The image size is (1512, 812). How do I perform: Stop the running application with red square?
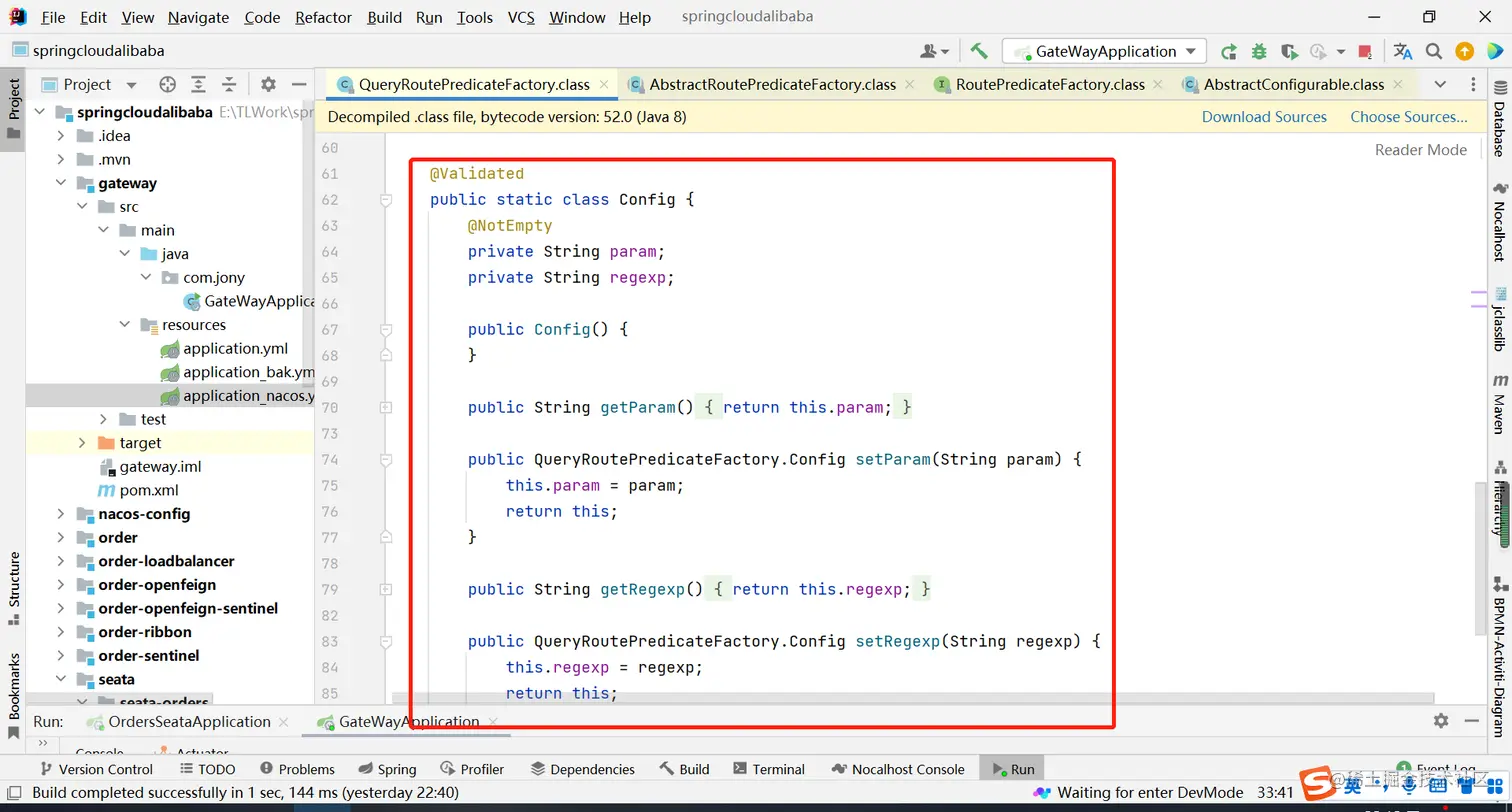(x=1366, y=51)
